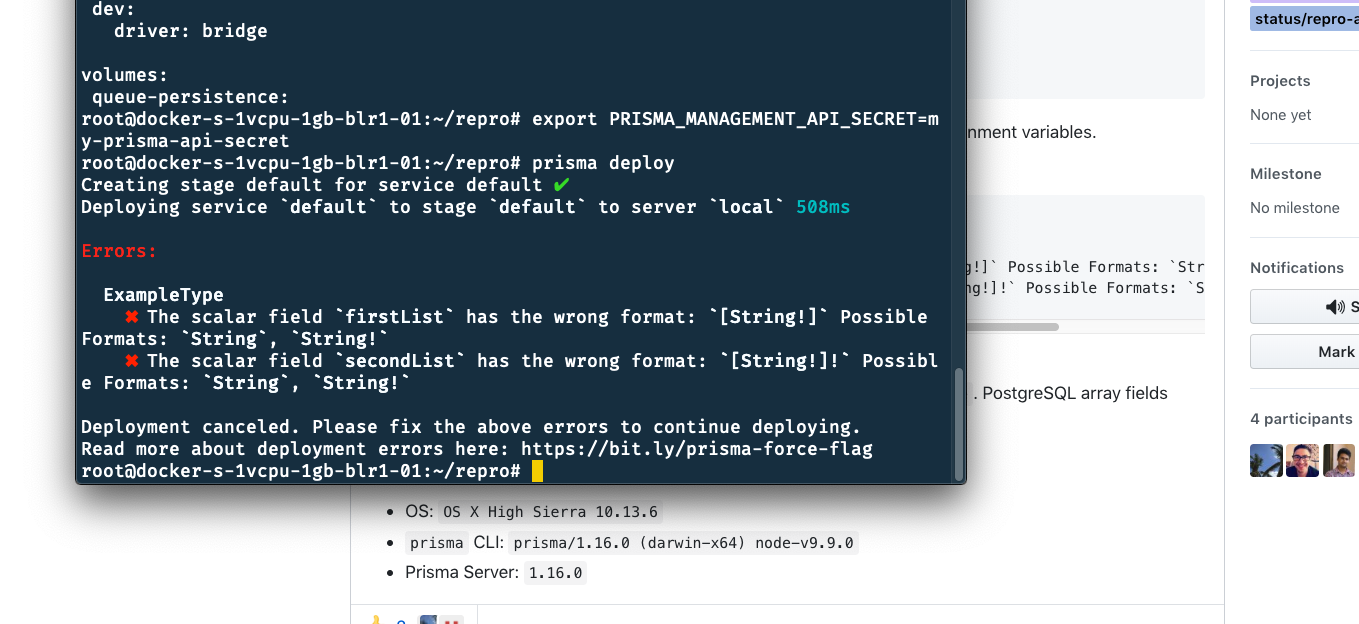
Task: Click the speaker icon on the Subscribe button
Action: [1334, 307]
